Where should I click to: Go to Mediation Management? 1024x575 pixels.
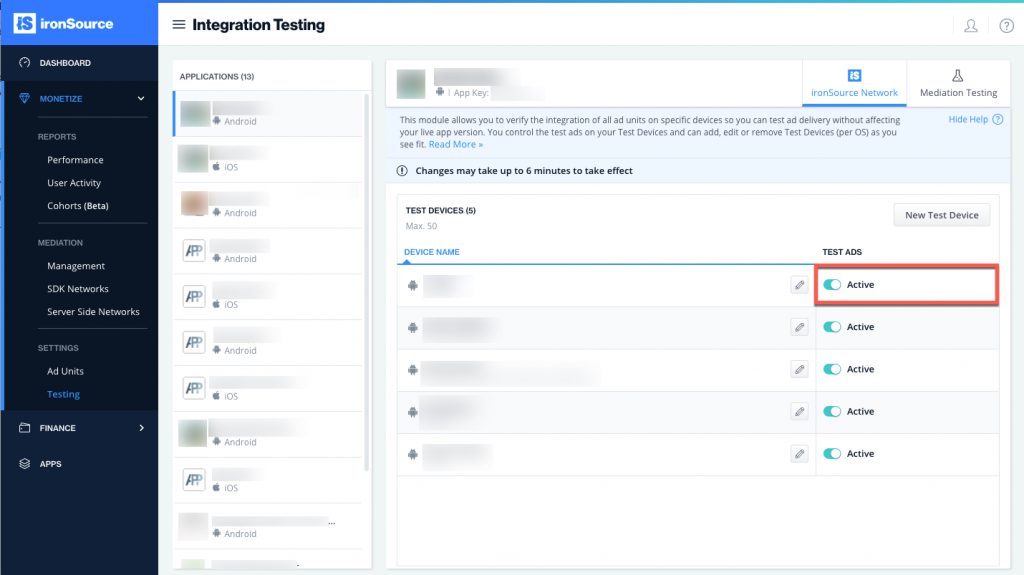[x=76, y=266]
